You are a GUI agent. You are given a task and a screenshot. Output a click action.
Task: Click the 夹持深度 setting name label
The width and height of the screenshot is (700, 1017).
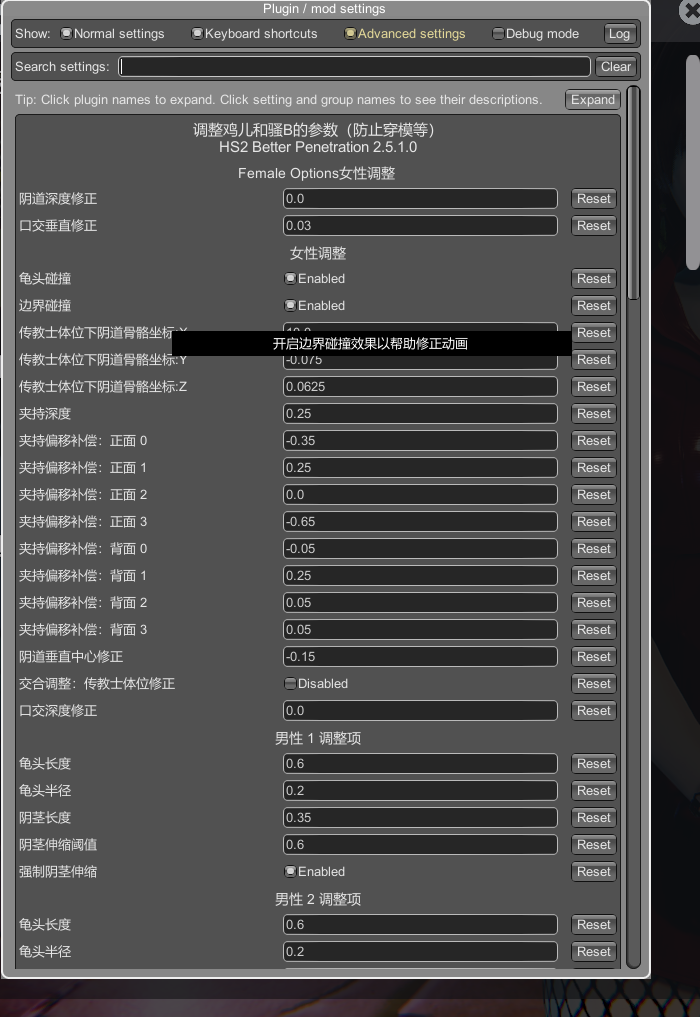[45, 414]
